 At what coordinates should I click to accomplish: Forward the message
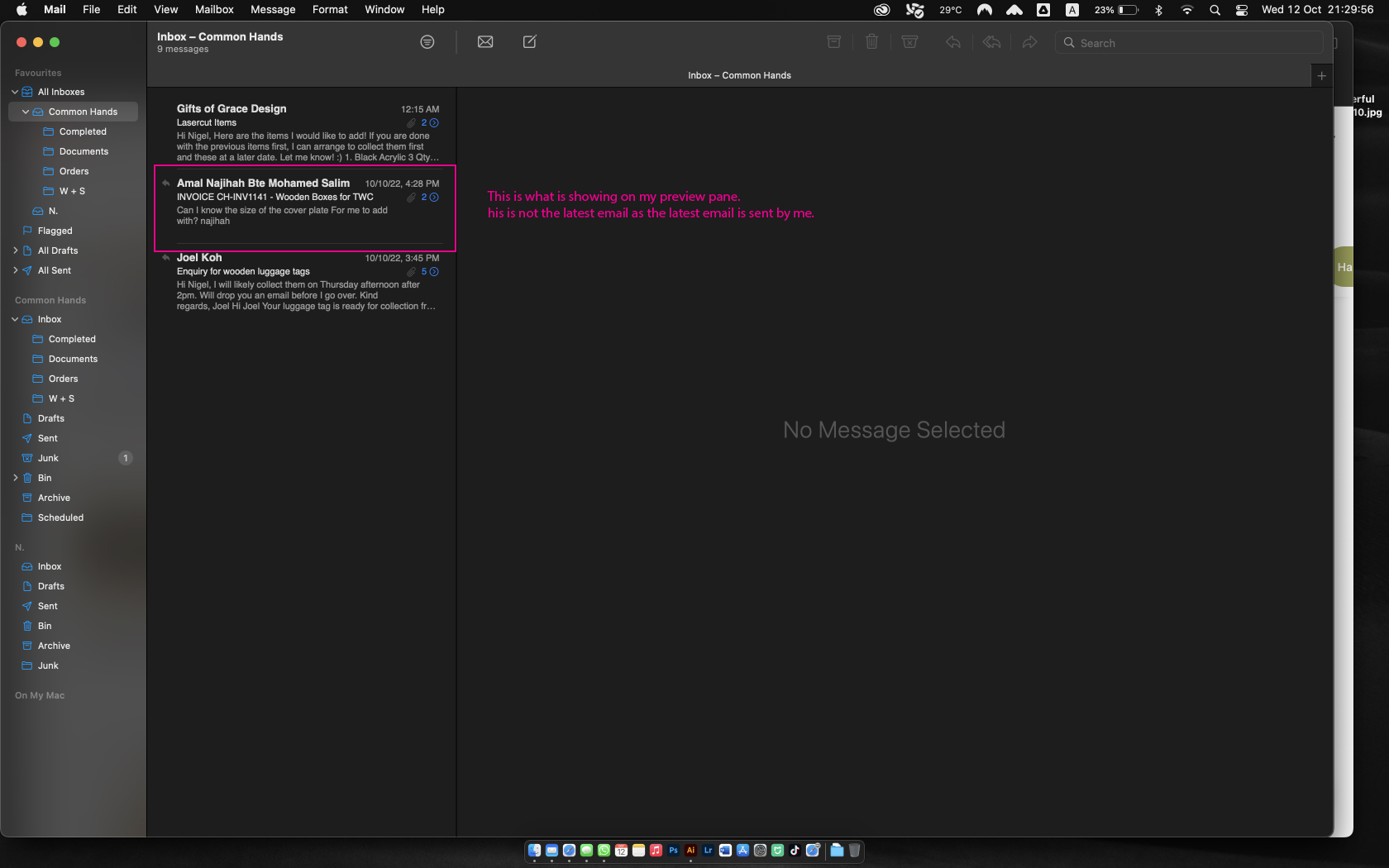tap(1029, 41)
